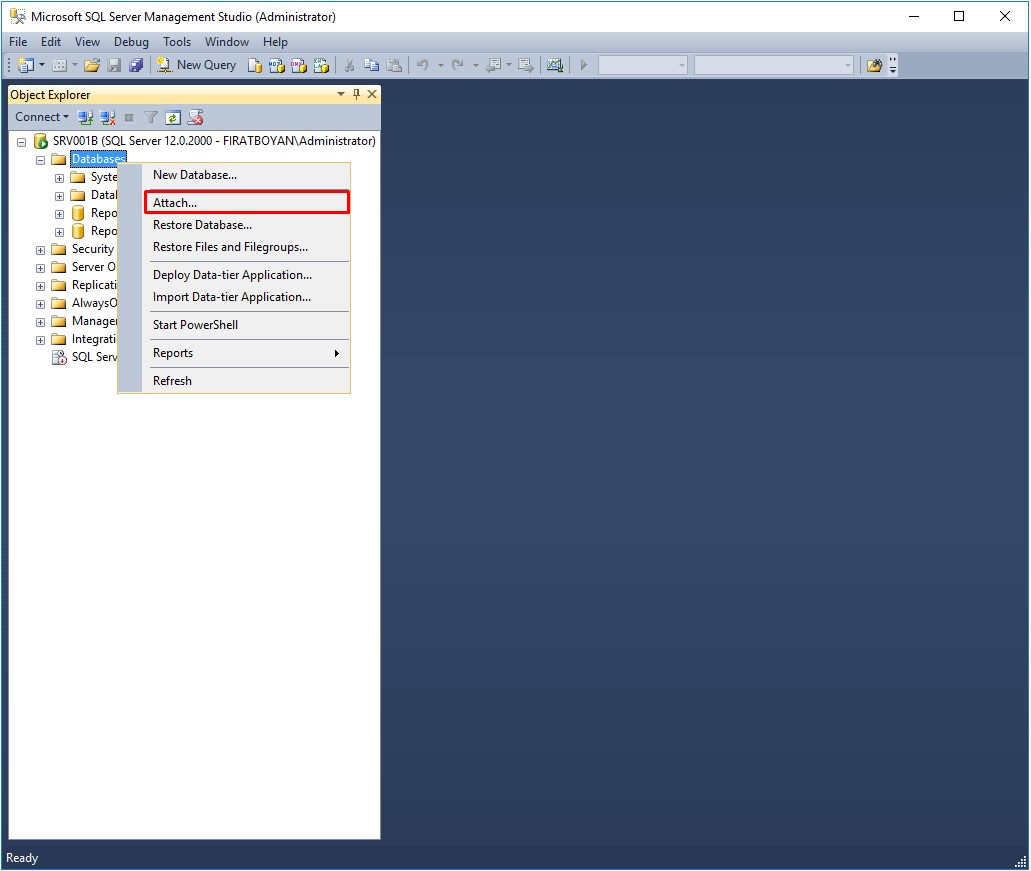
Task: Expand the System Databases folder node
Action: click(59, 178)
